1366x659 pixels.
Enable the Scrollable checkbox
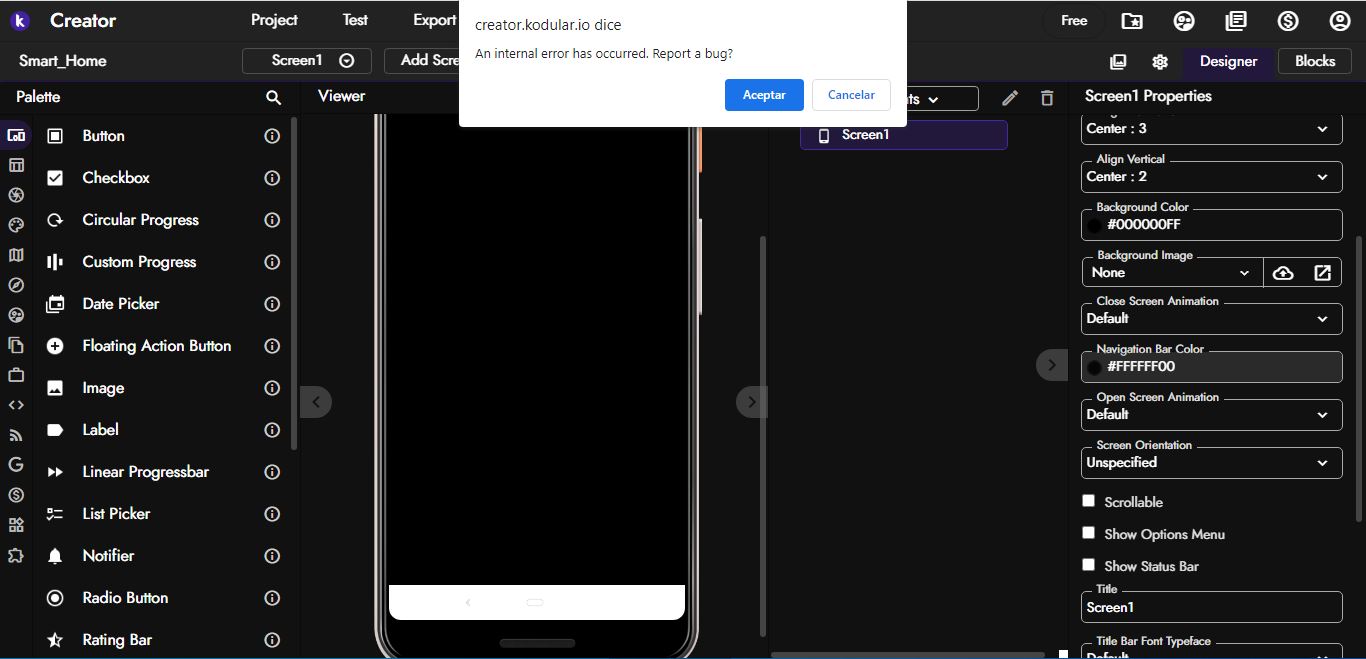coord(1089,501)
